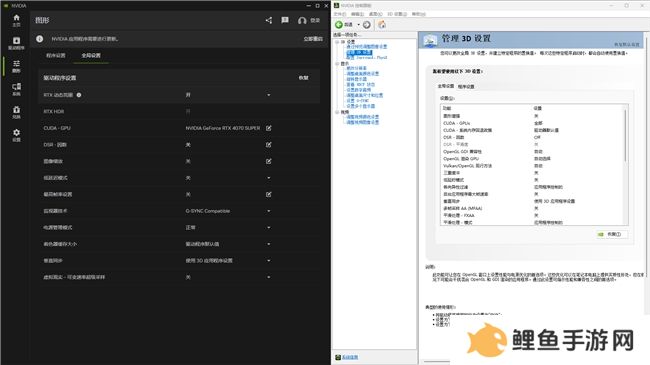Select Manage 3D Settings tree item
Image resolution: width=650 pixels, height=365 pixels.
(359, 52)
